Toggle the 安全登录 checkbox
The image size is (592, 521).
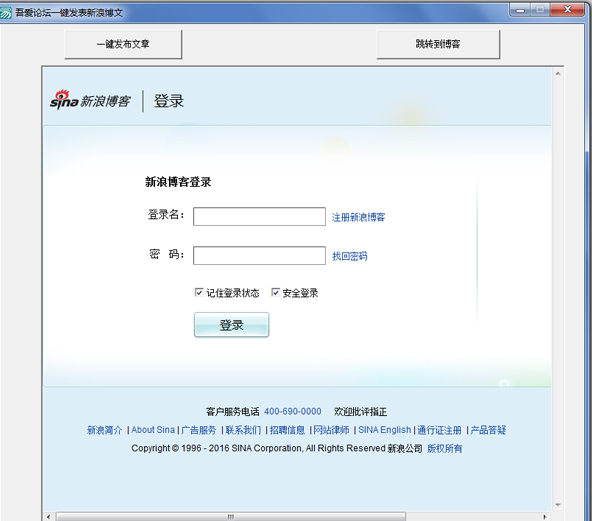pyautogui.click(x=275, y=292)
